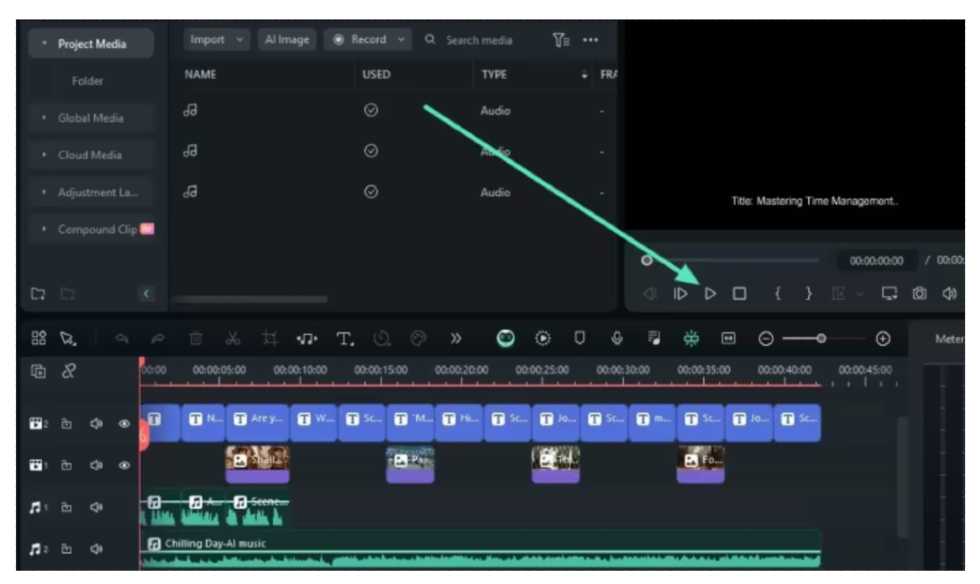Click the Stop playback square button
This screenshot has width=980, height=584.
[739, 294]
